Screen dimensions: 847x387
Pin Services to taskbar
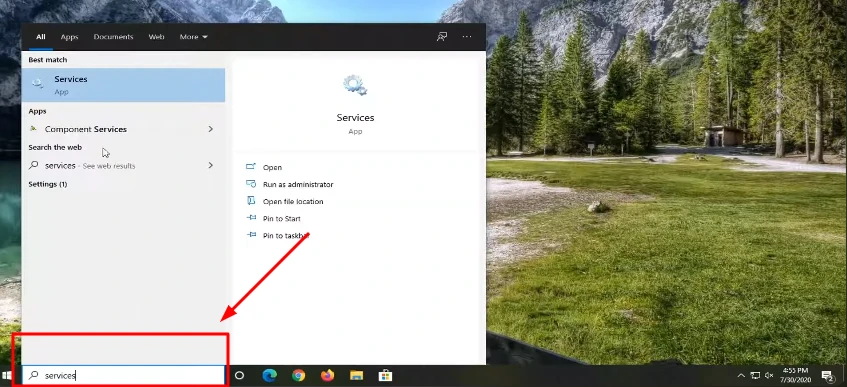(x=286, y=236)
